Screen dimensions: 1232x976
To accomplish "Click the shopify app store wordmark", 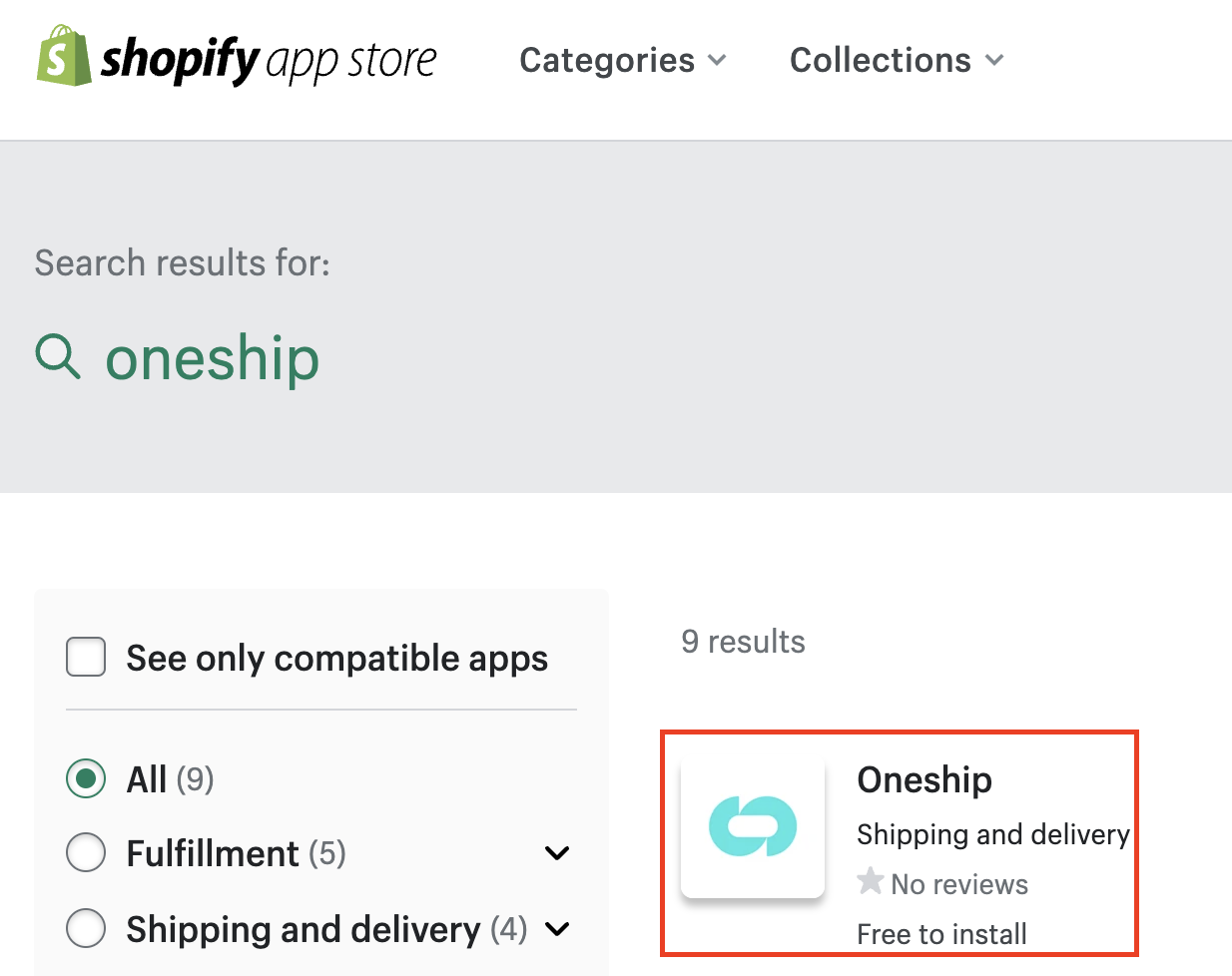I will pyautogui.click(x=269, y=60).
